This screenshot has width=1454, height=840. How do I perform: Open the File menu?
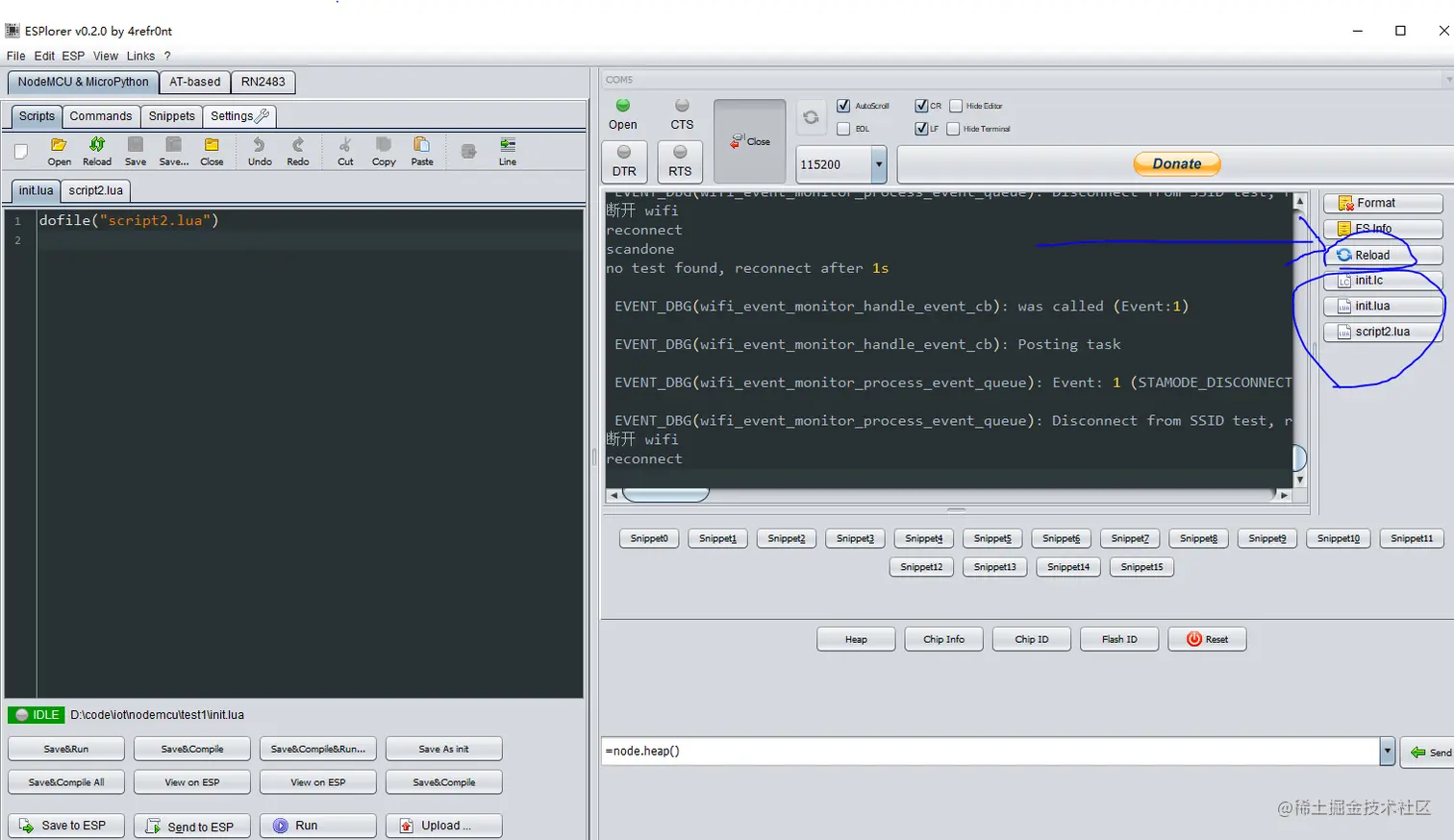pos(16,56)
